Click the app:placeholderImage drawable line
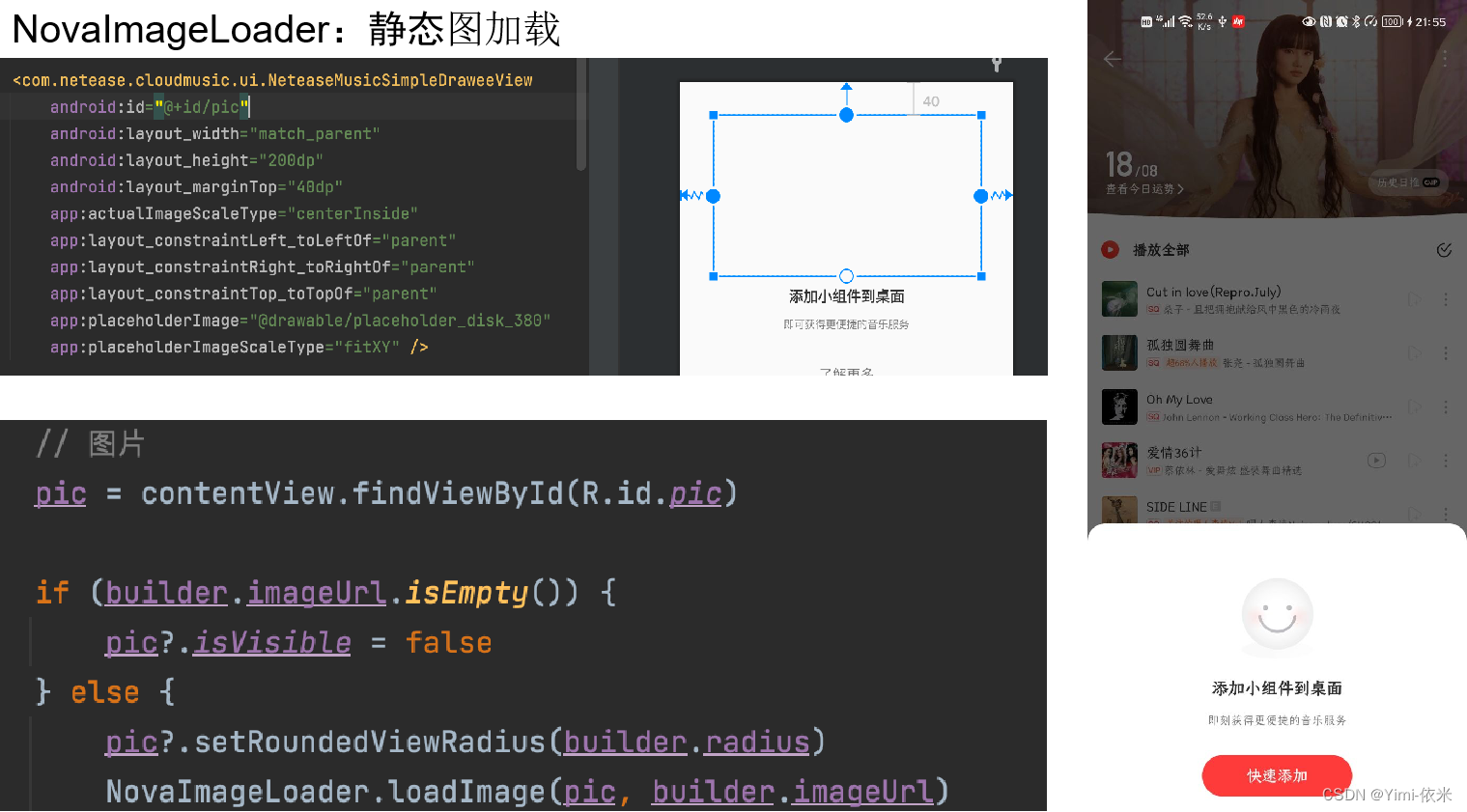Viewport: 1467px width, 812px height. pyautogui.click(x=300, y=321)
